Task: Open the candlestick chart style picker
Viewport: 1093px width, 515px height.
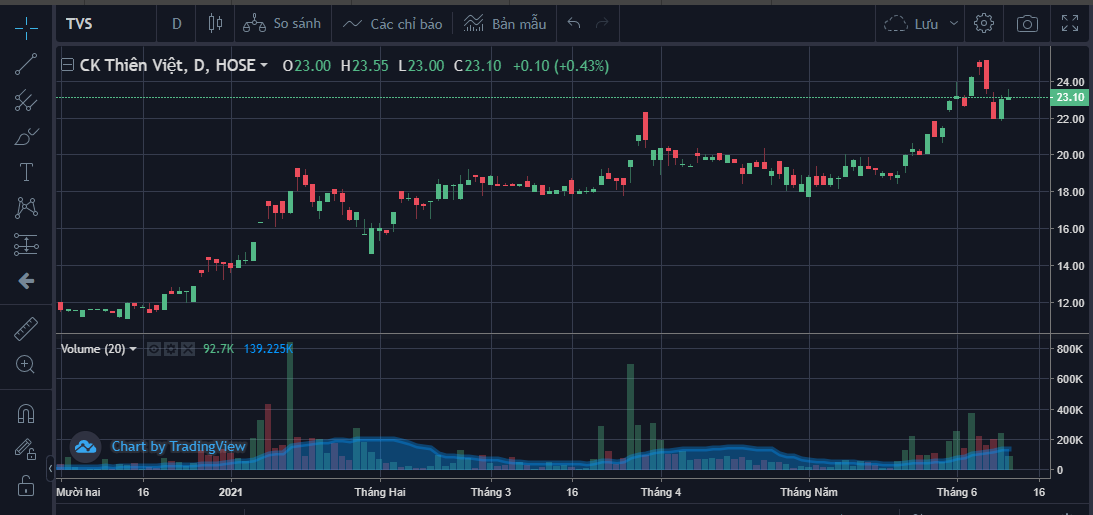Action: coord(214,23)
